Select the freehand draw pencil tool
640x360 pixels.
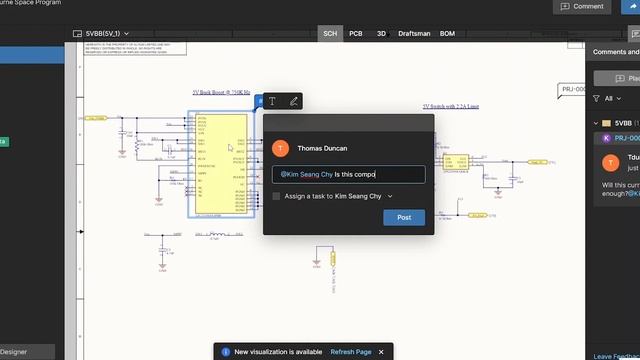[x=293, y=101]
